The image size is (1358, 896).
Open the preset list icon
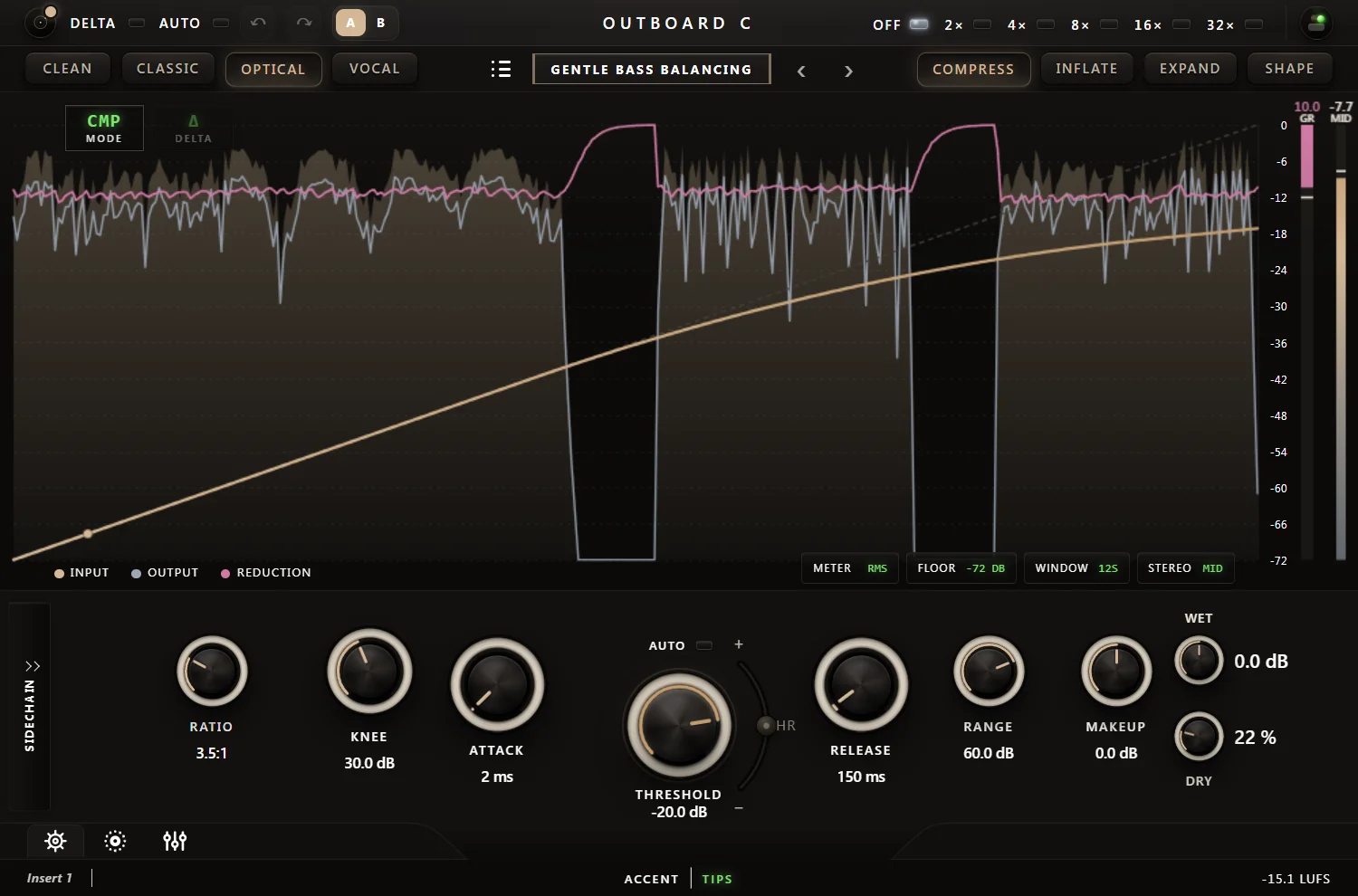coord(501,69)
